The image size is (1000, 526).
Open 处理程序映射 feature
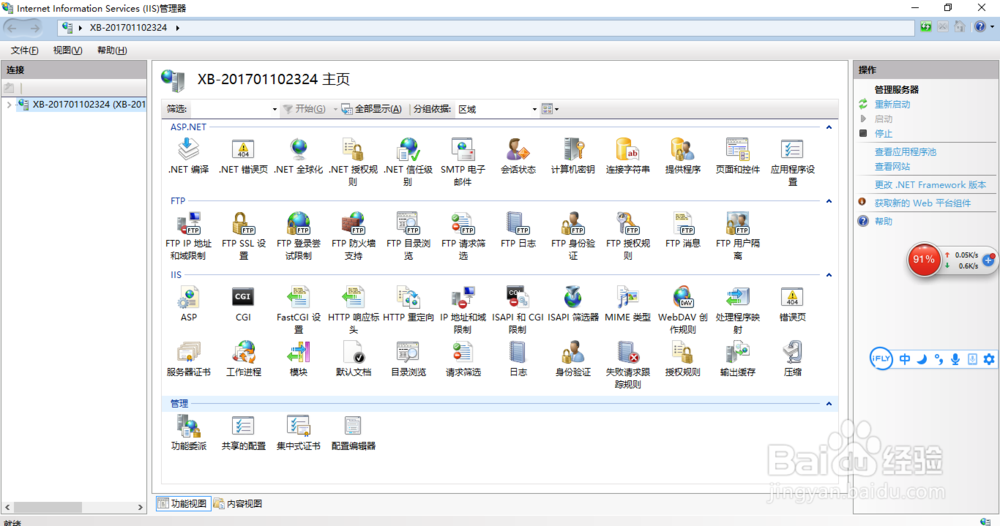(737, 310)
